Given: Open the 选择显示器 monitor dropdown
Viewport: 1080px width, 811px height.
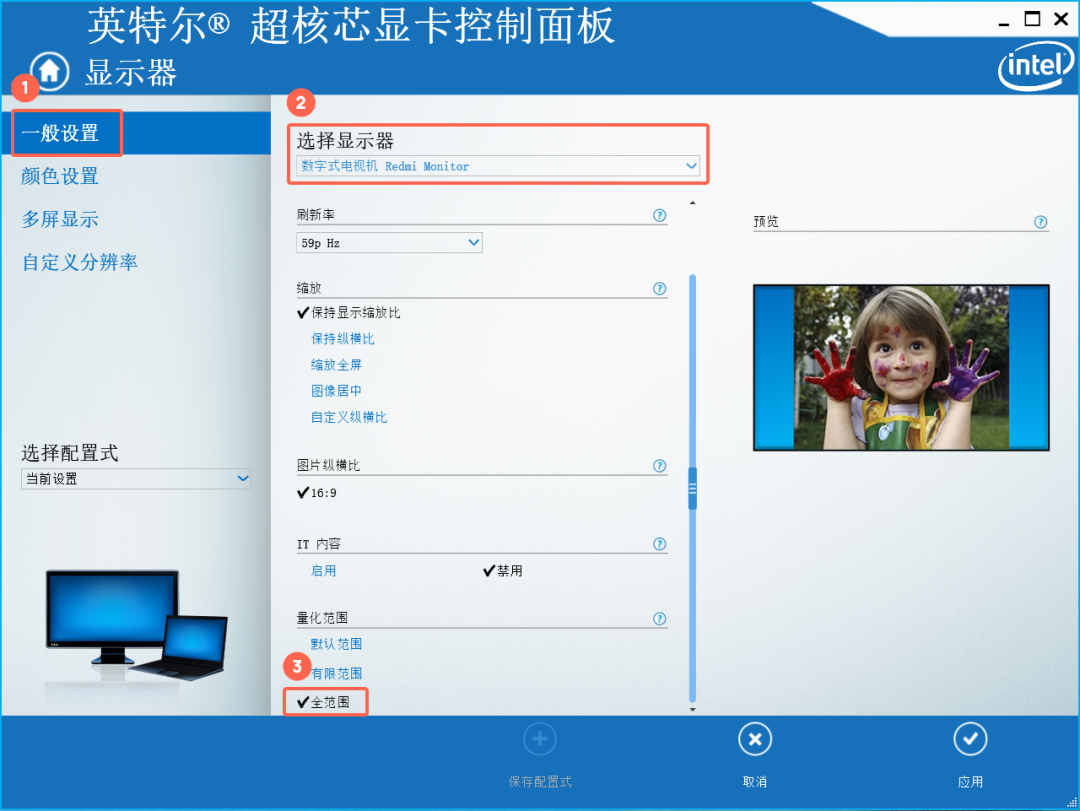Looking at the screenshot, I should (x=498, y=166).
